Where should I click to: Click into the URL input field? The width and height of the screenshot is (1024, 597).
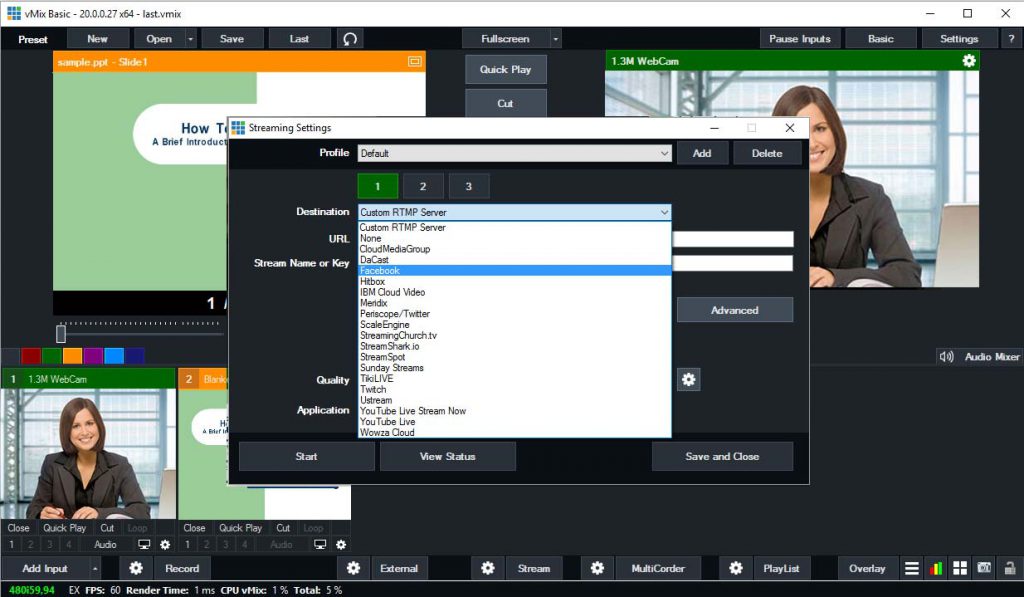tap(733, 239)
